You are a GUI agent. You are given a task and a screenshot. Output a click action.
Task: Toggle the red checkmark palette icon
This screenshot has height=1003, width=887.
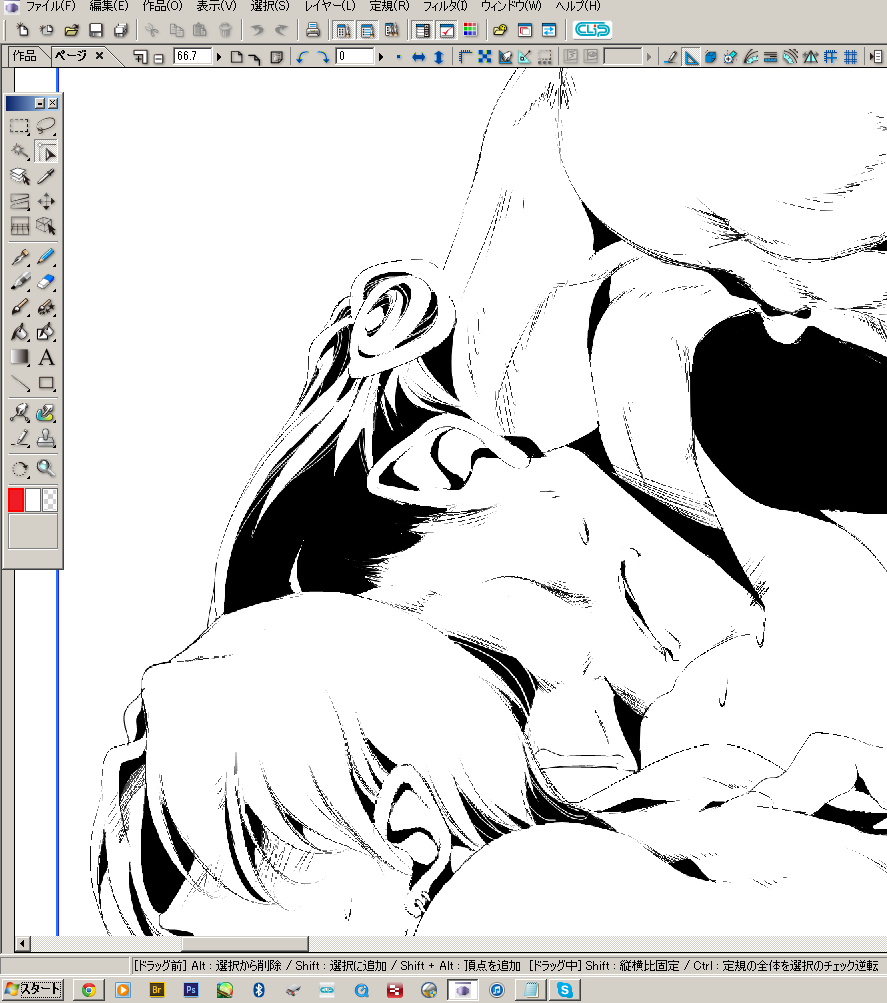tap(446, 30)
